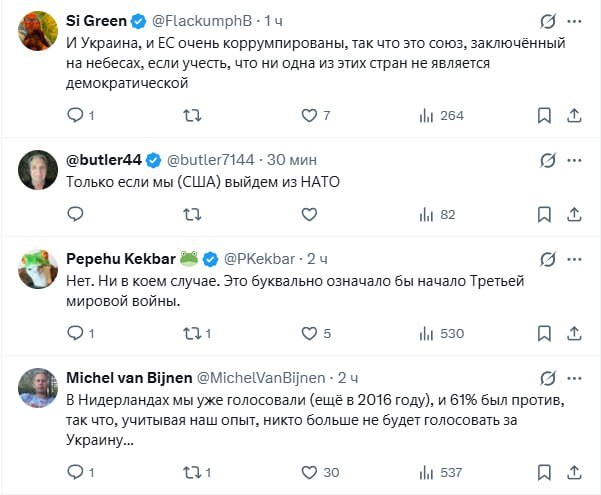Bookmark Si Green's tweet

(x=545, y=115)
